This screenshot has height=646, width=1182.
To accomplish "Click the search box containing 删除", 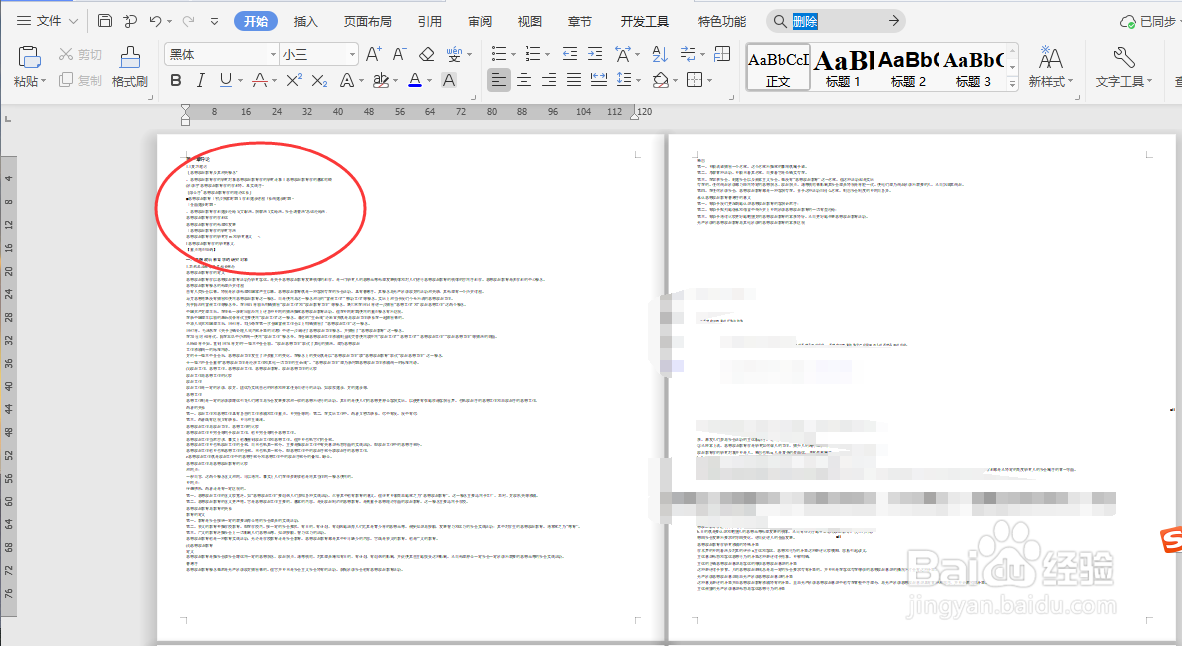I will coord(836,21).
